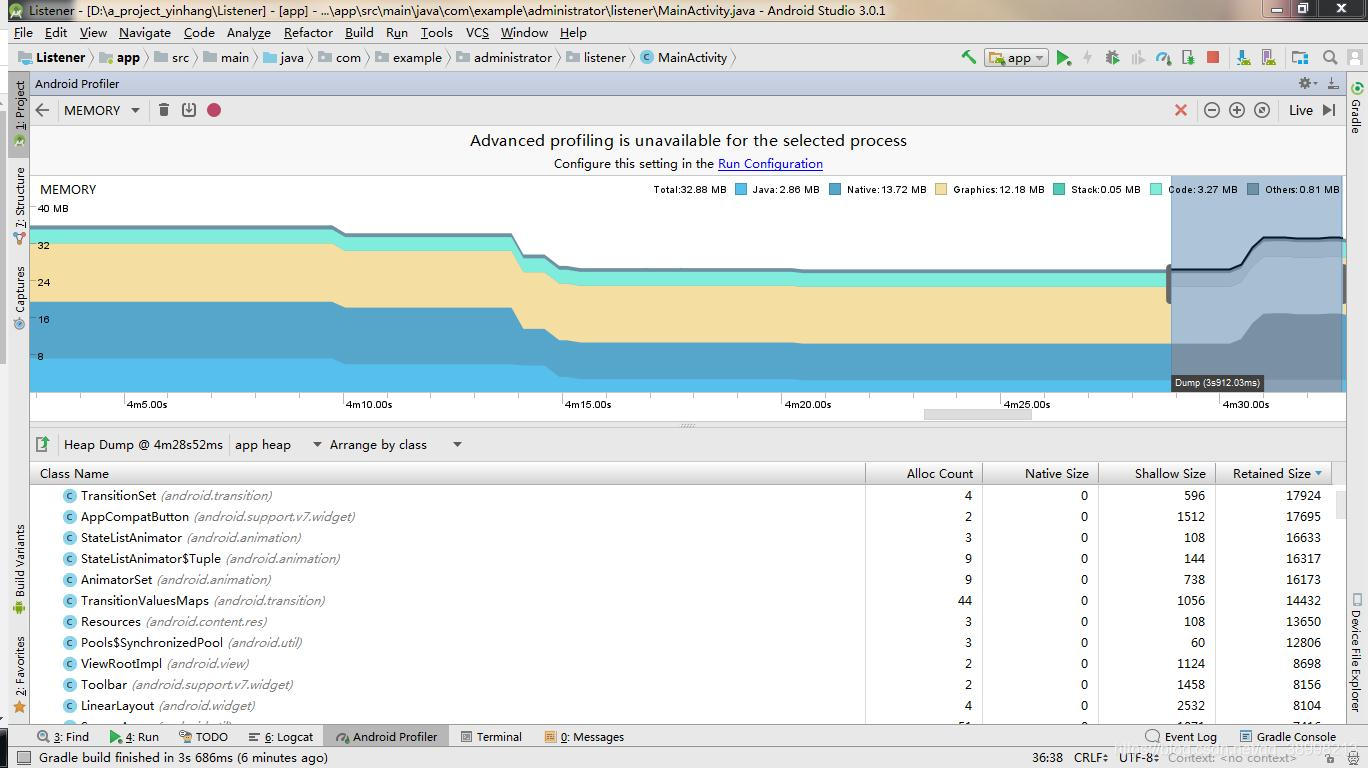Screen dimensions: 1368x768
Task: Record memory allocations with the red record button
Action: (x=213, y=110)
